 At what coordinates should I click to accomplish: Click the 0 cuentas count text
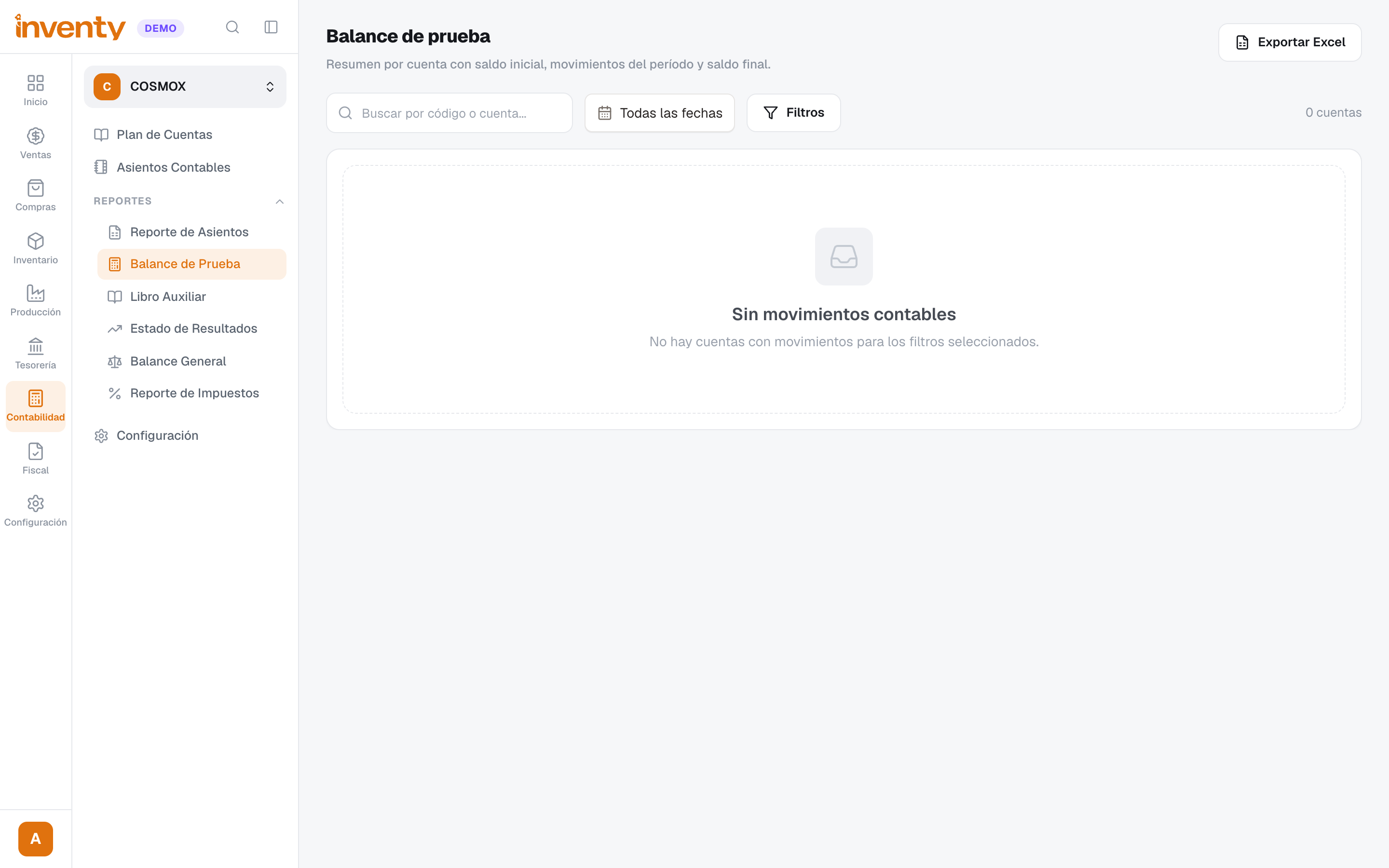coord(1333,112)
